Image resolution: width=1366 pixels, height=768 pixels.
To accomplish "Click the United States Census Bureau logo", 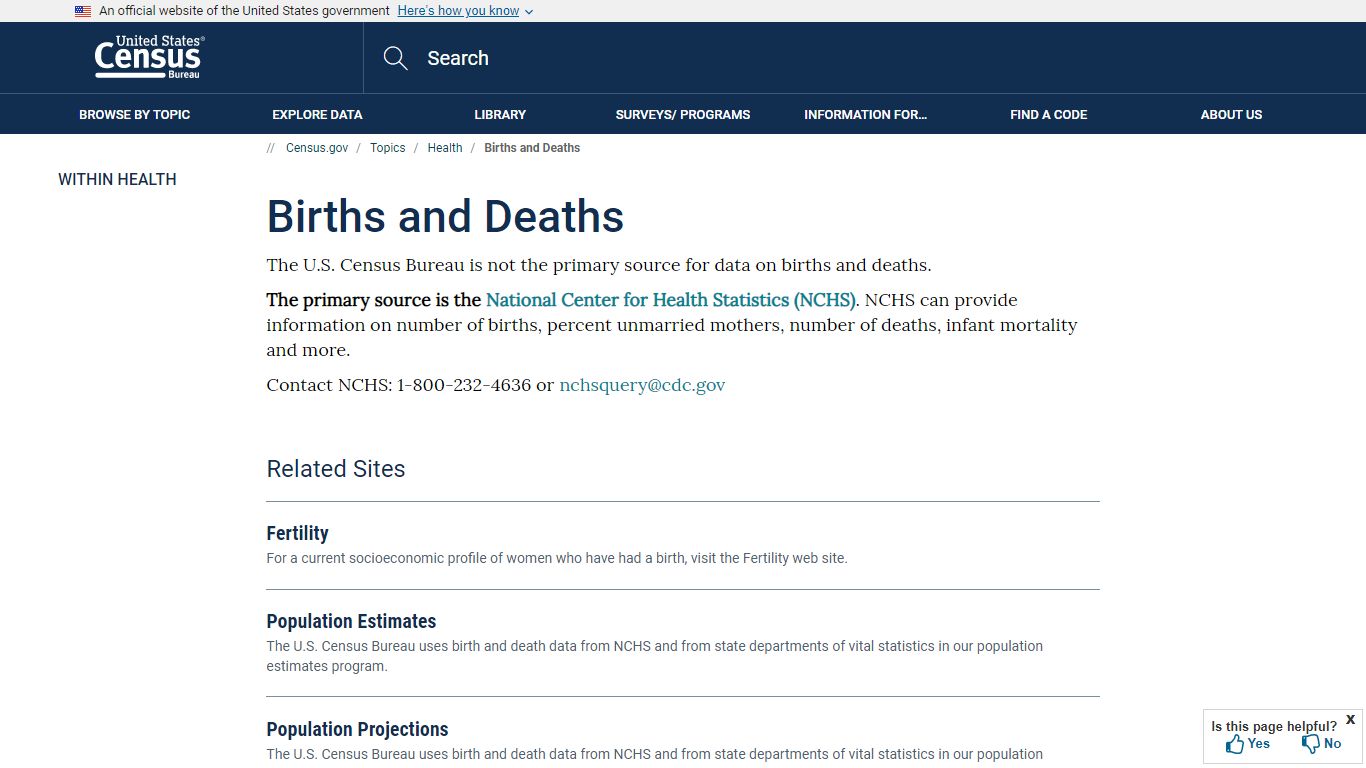I will pos(149,57).
